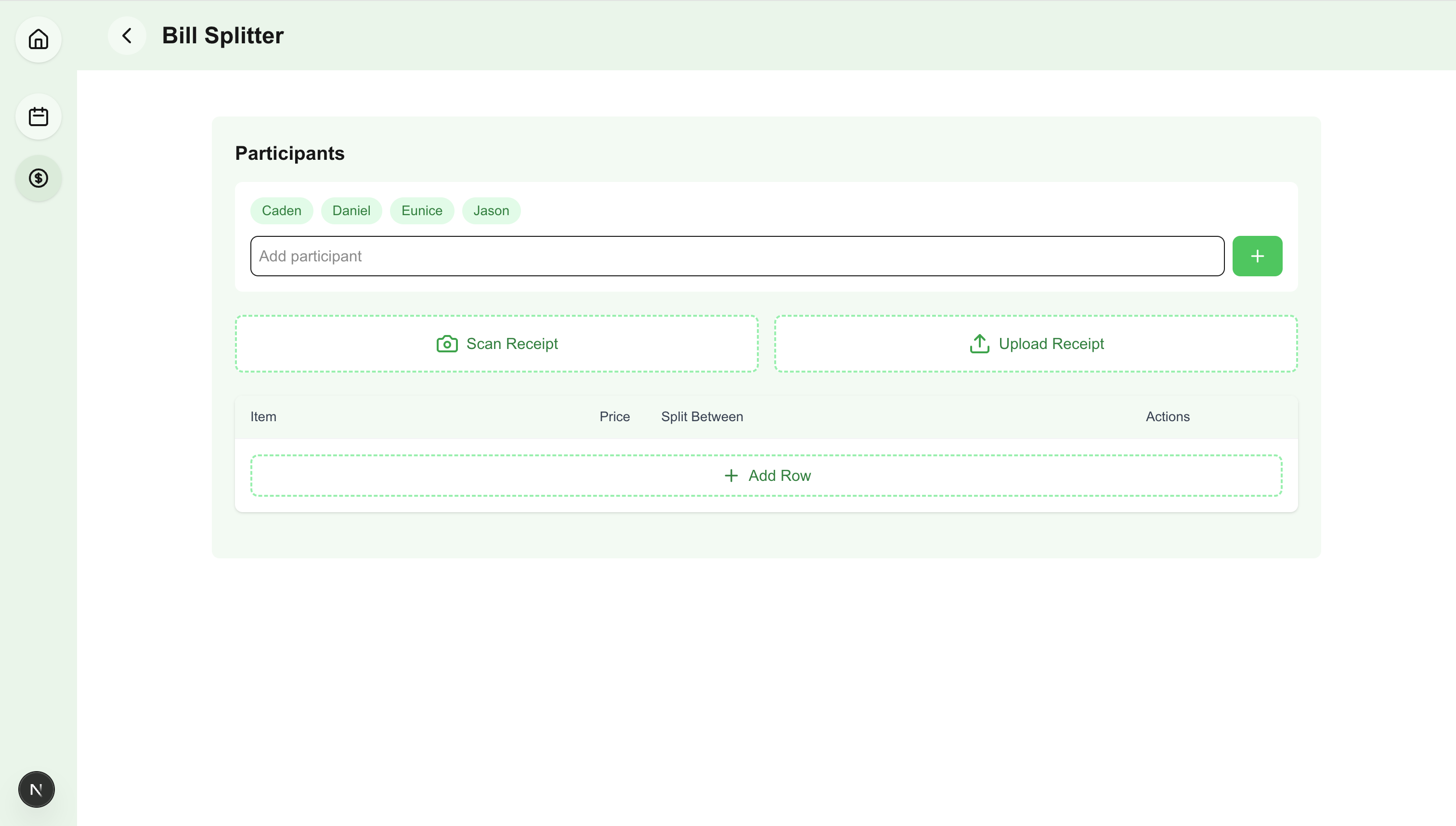Open the calendar sidebar icon
Image resolution: width=1456 pixels, height=826 pixels.
tap(38, 117)
